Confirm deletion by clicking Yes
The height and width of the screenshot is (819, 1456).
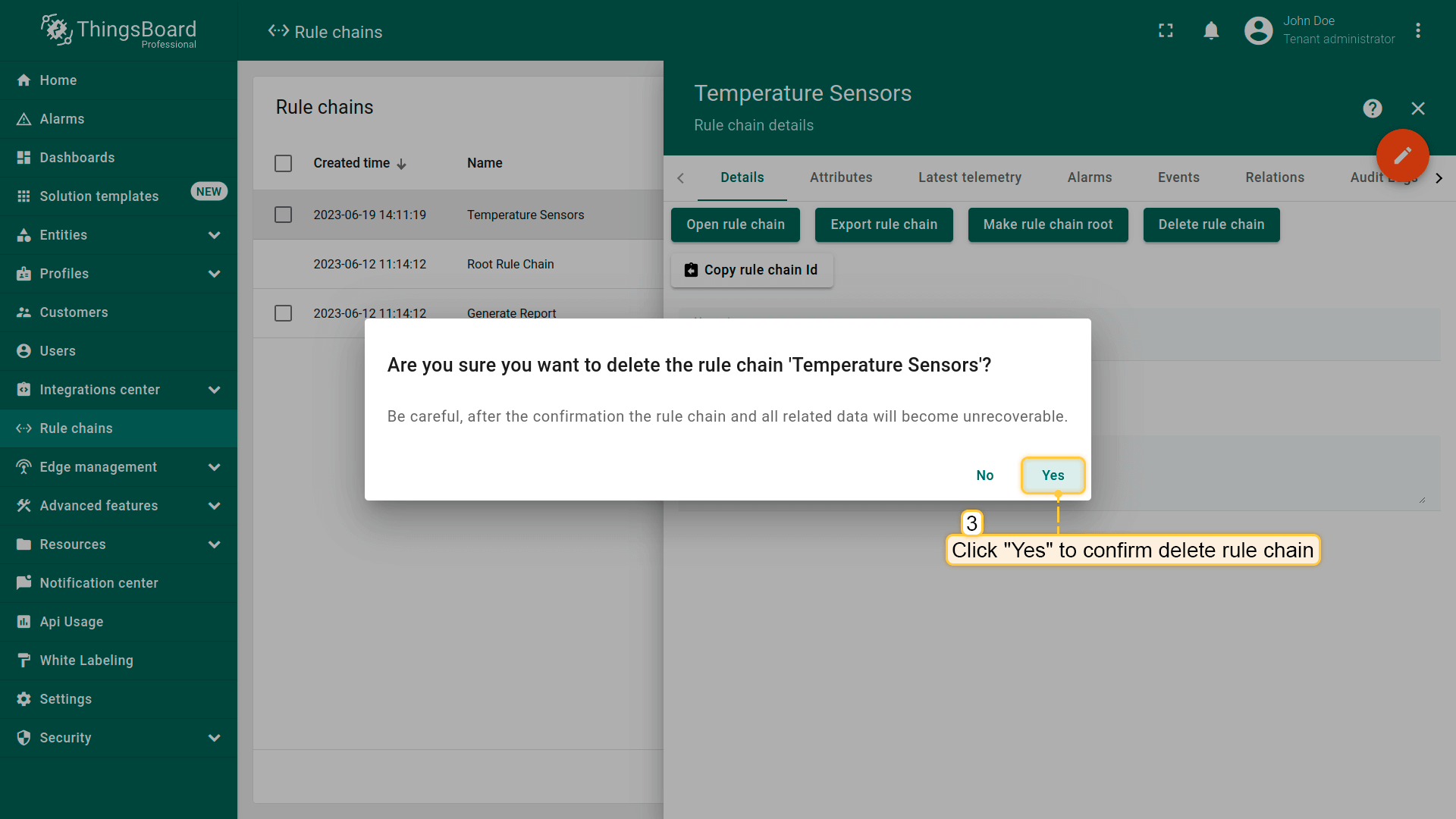pos(1053,475)
